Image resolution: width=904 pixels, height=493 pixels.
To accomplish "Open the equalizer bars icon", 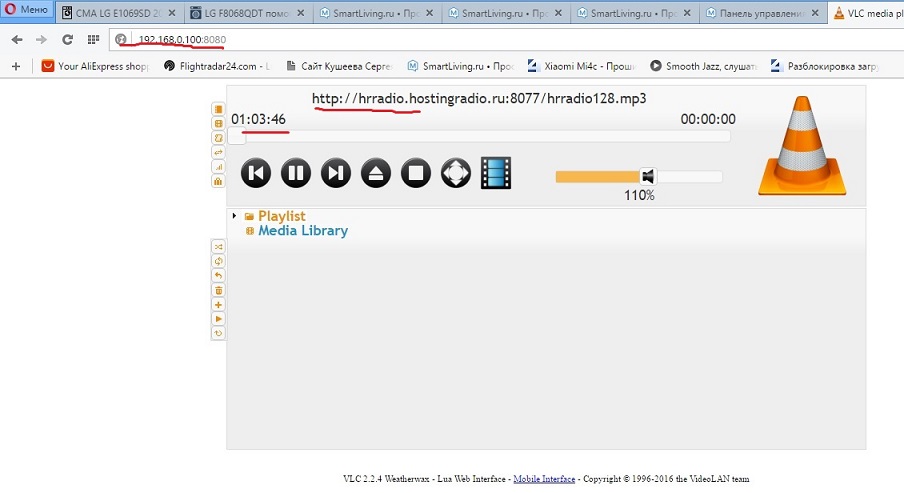I will tap(219, 167).
